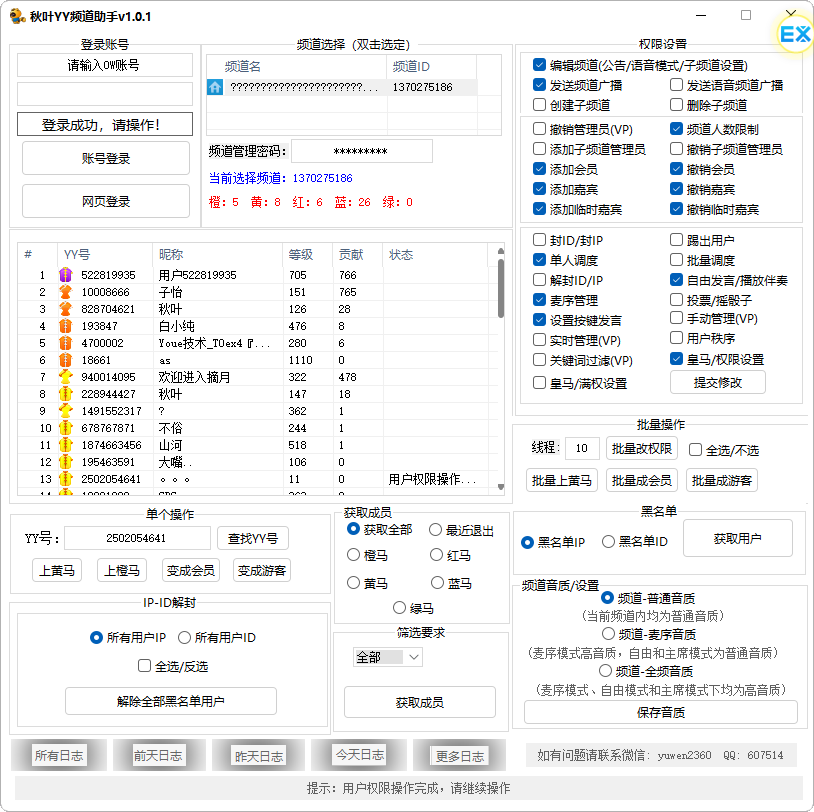
Task: Click 提交修改 in the permissions panel
Action: (x=716, y=382)
